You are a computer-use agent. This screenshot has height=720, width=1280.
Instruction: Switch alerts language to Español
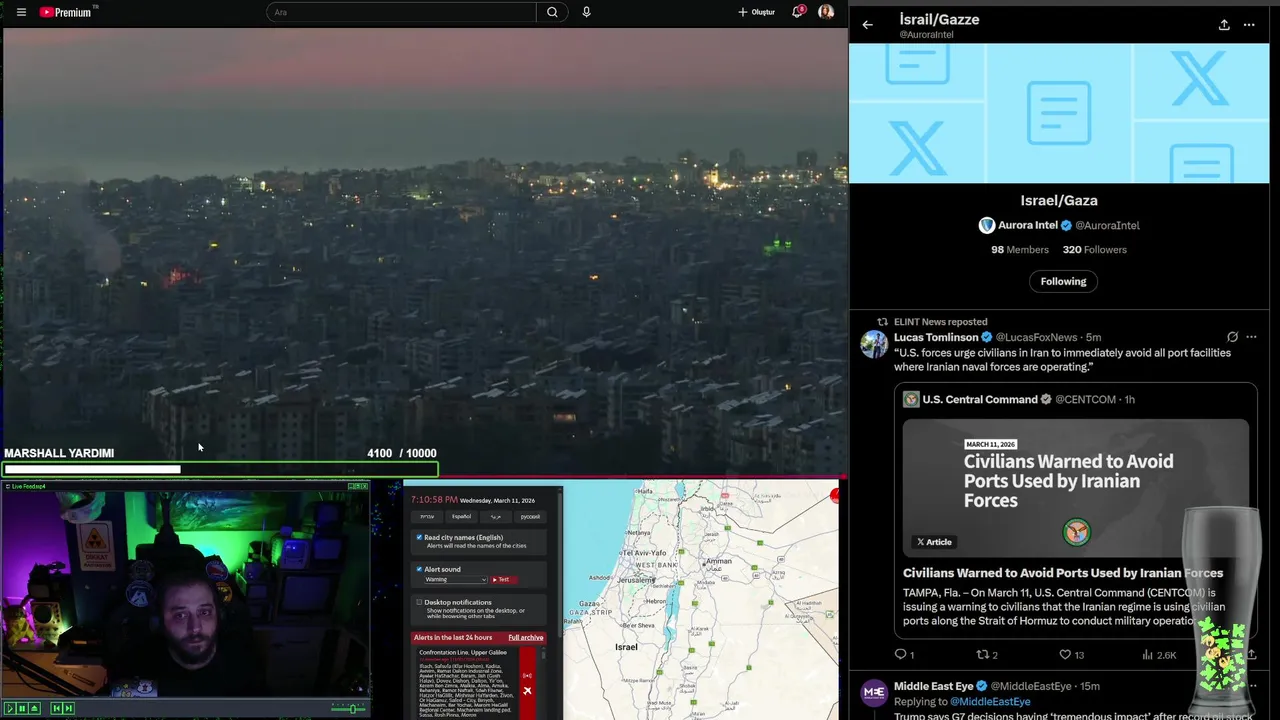(461, 517)
